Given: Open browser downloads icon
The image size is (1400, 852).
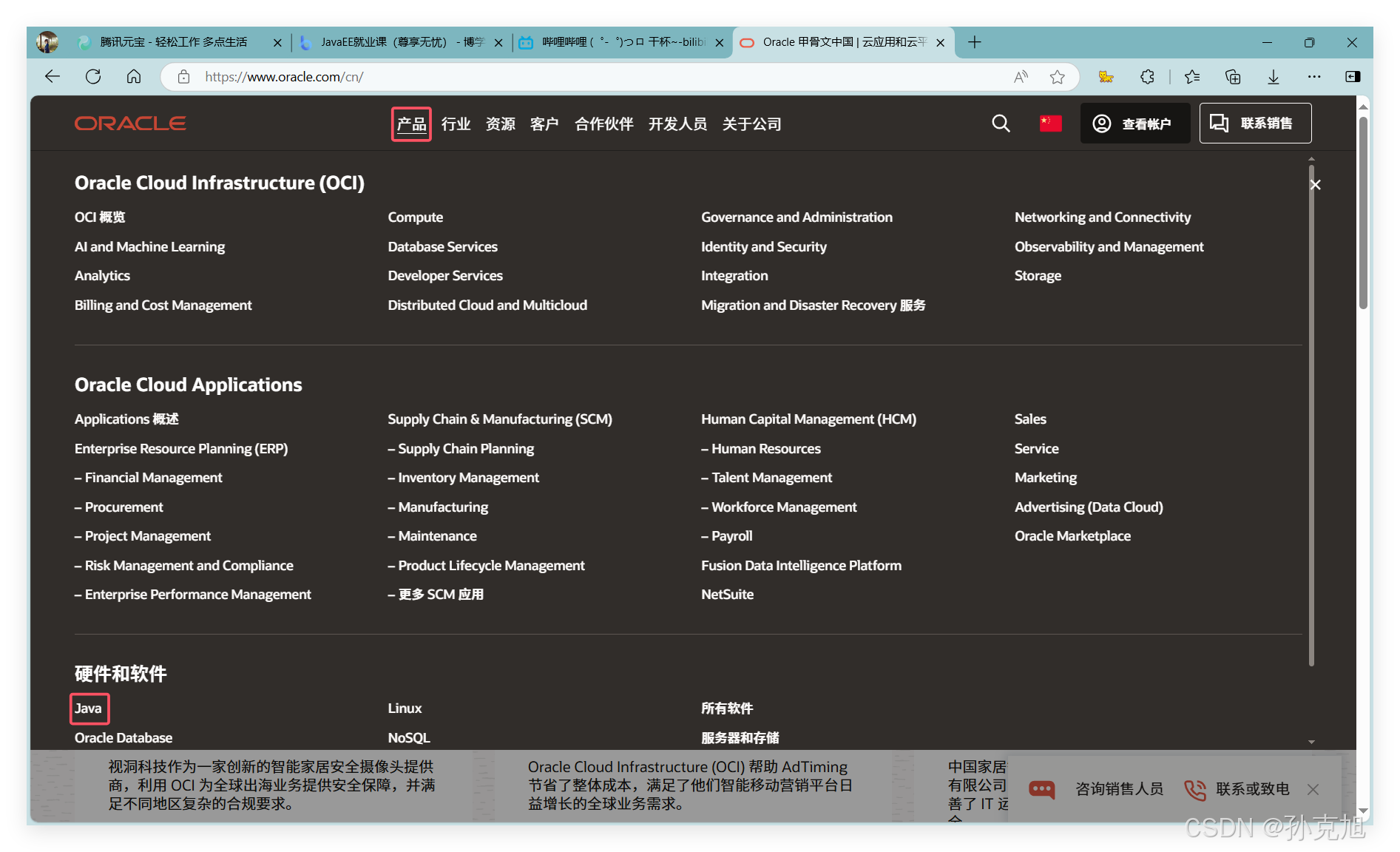Looking at the screenshot, I should point(1274,77).
